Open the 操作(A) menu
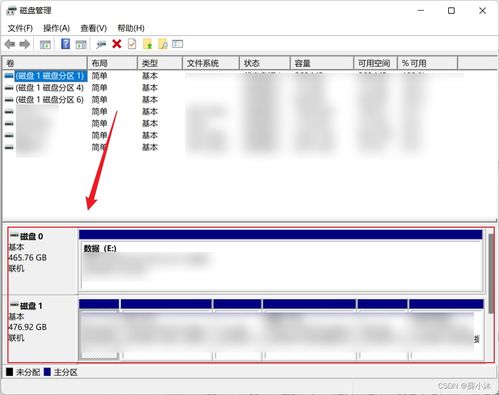The width and height of the screenshot is (499, 395). point(56,28)
